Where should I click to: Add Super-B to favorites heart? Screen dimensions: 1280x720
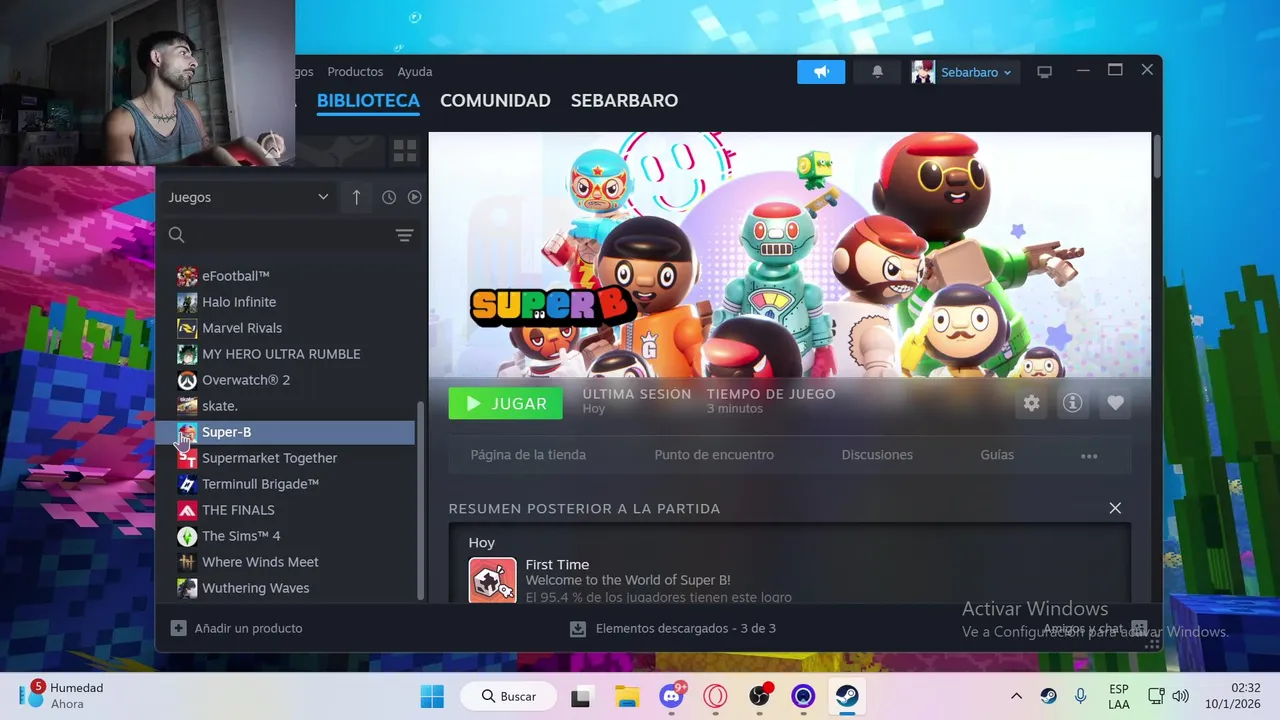1115,403
